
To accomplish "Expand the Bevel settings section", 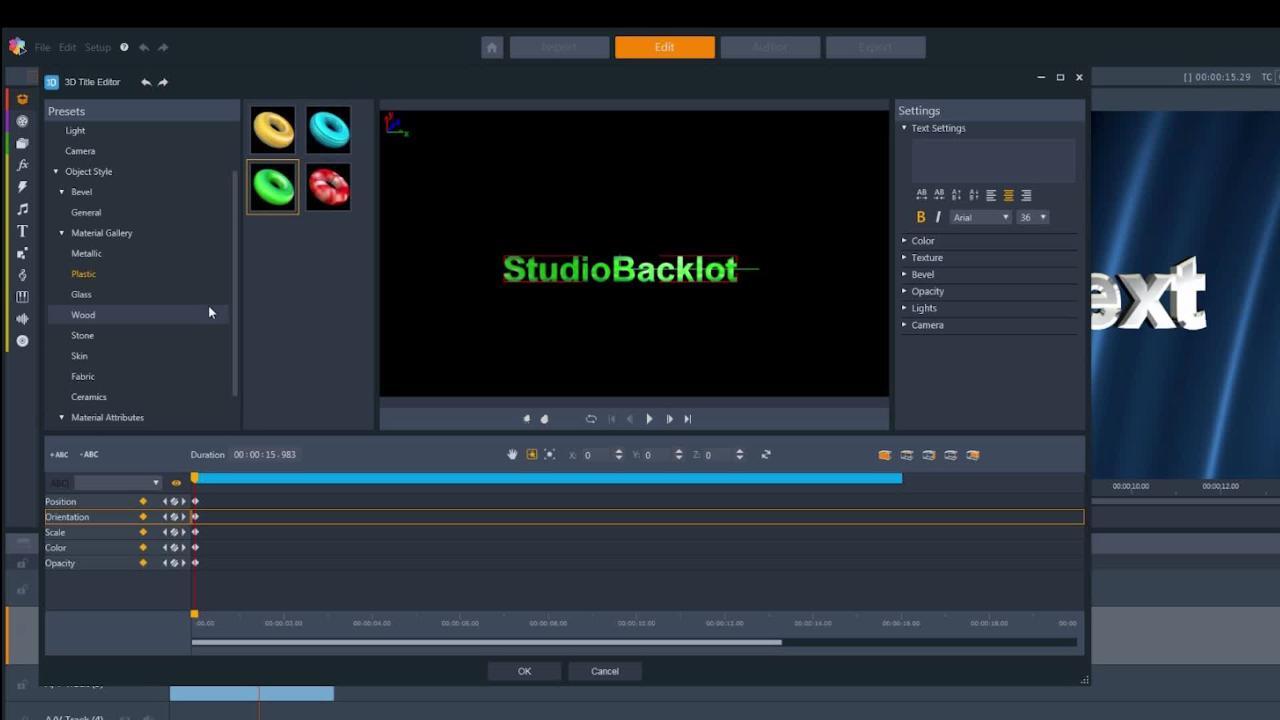I will pyautogui.click(x=904, y=274).
